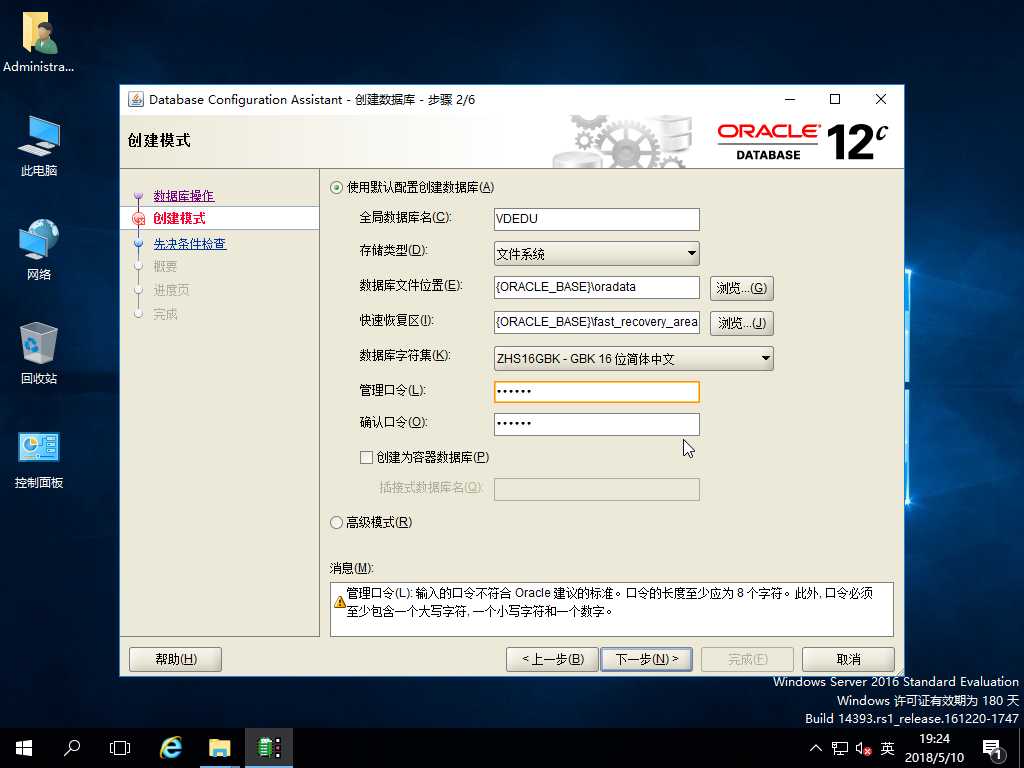
Task: Close the Database Configuration Assistant window
Action: (x=880, y=99)
